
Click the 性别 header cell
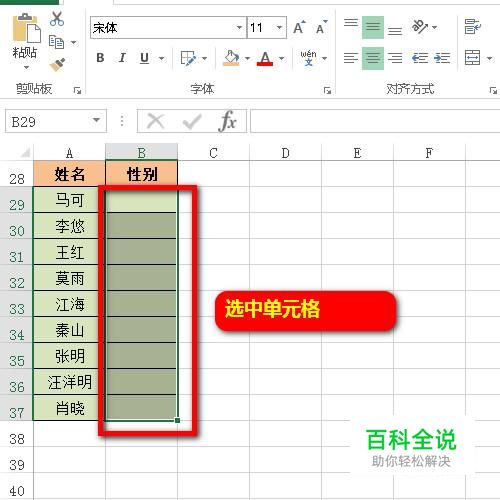141,174
